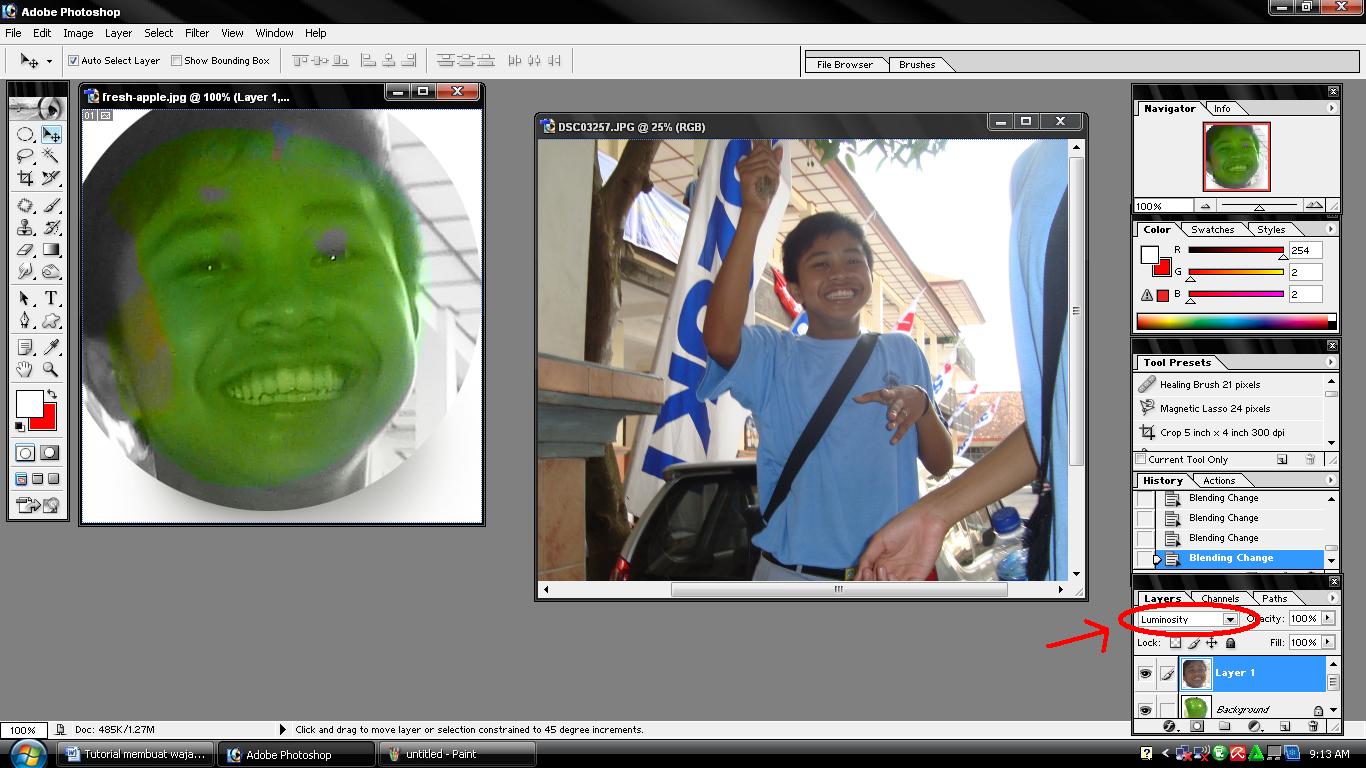Open the Navigator panel flyout menu arrow
Image resolution: width=1366 pixels, height=768 pixels.
pyautogui.click(x=1331, y=108)
